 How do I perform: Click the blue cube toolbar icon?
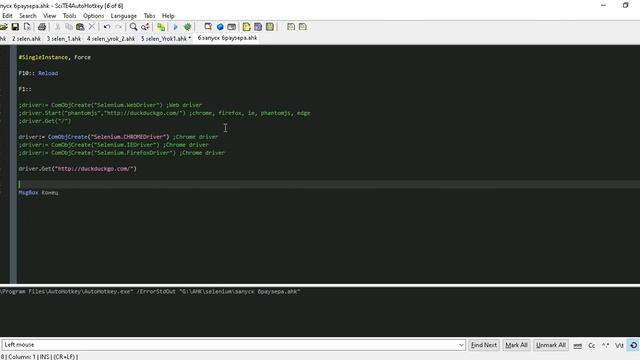tap(220, 27)
